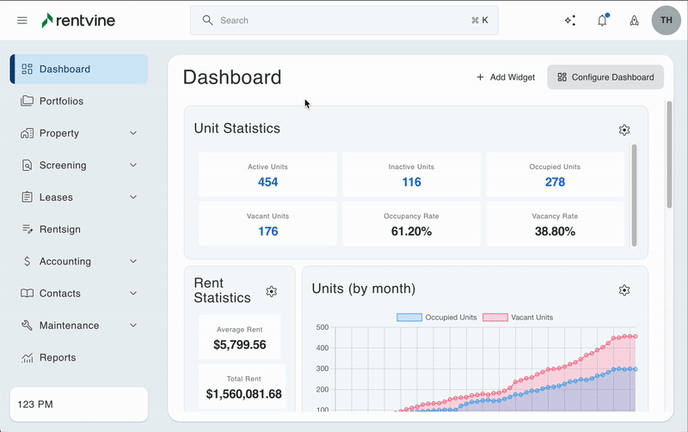Screen dimensions: 688x432
Task: Click the hamburger menu icon
Action: point(22,20)
